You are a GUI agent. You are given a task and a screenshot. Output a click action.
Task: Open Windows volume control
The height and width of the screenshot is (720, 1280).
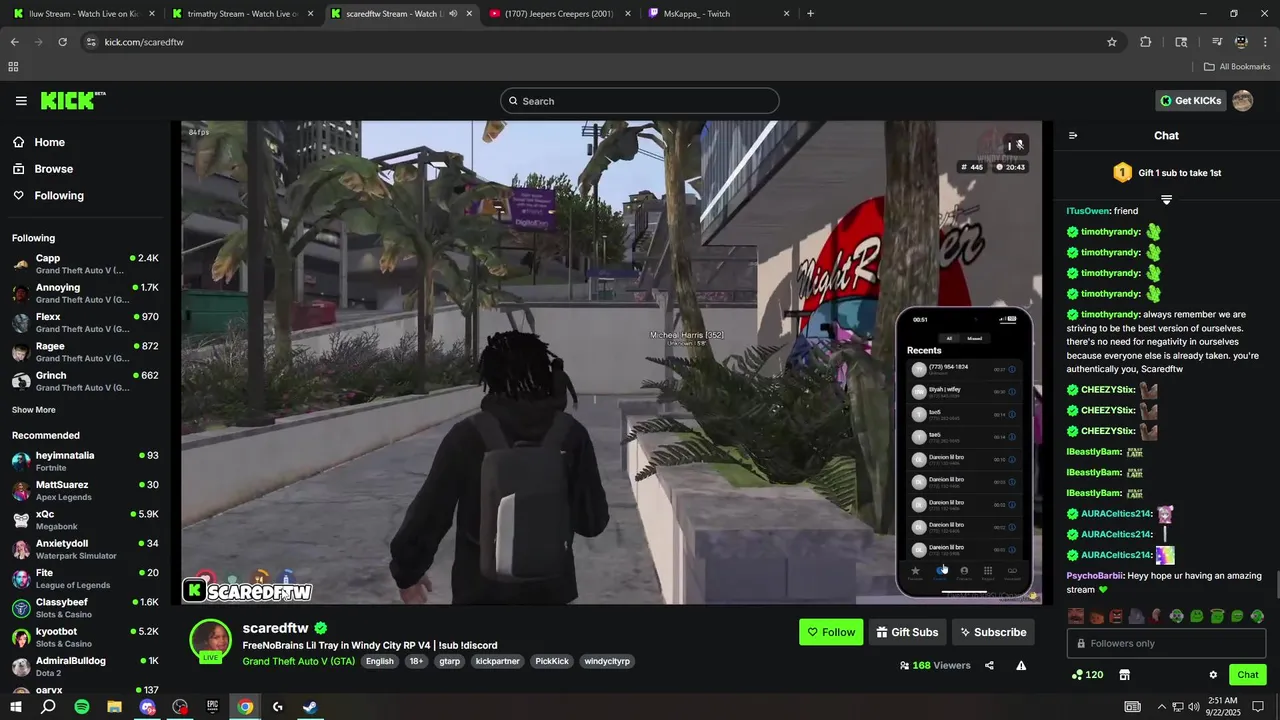click(x=1195, y=707)
